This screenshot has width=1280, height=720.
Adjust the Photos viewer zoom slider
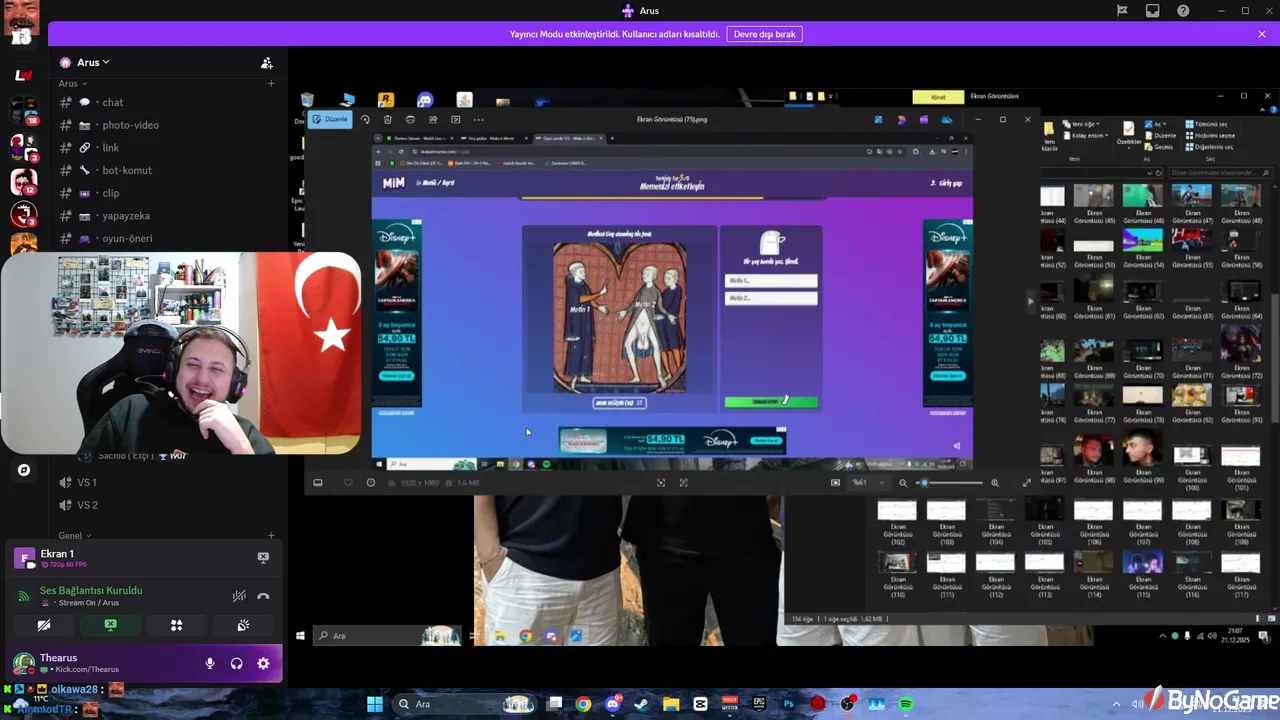[x=950, y=483]
